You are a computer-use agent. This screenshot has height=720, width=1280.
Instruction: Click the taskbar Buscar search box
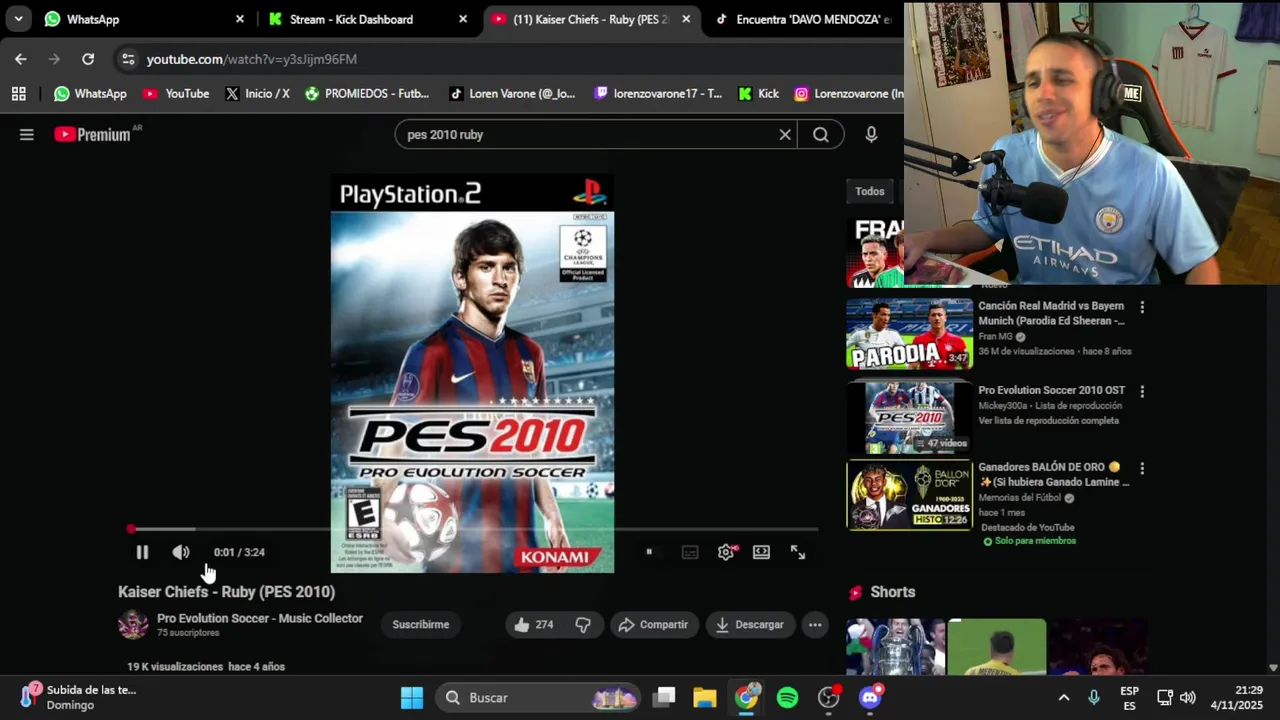(x=540, y=698)
